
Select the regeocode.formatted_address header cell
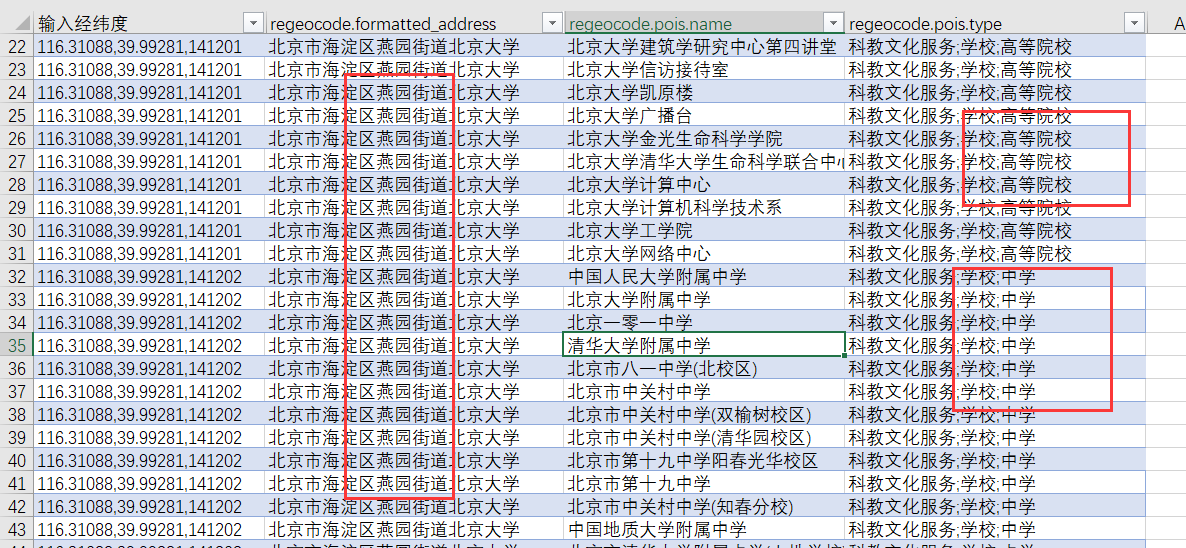[415, 23]
